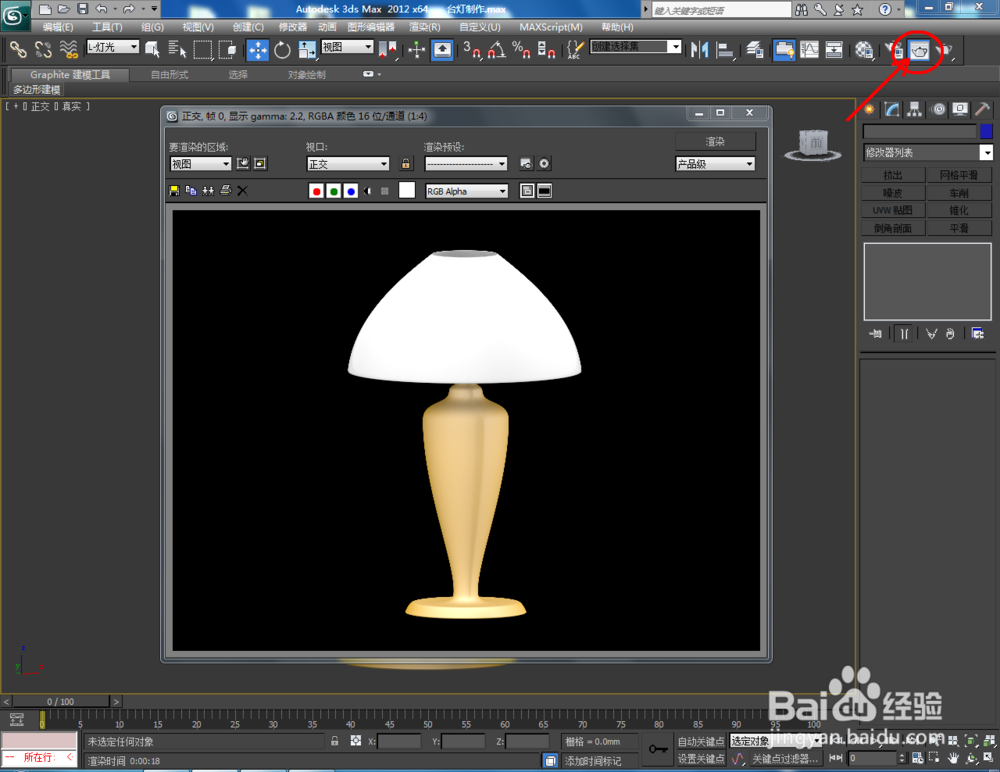
Task: Toggle Keyboard Shortcut Override button
Action: click(x=442, y=49)
